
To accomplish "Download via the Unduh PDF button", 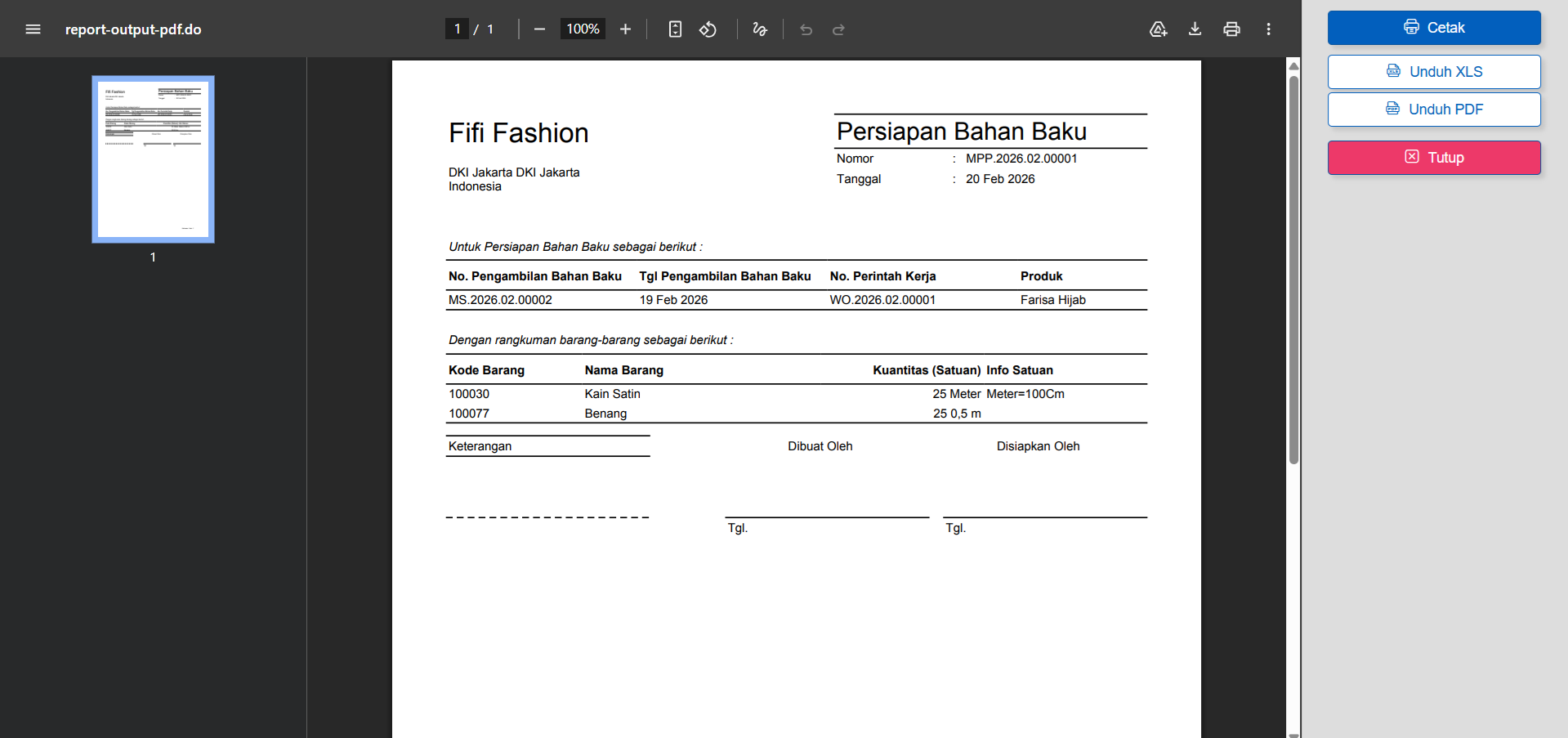I will [x=1433, y=109].
